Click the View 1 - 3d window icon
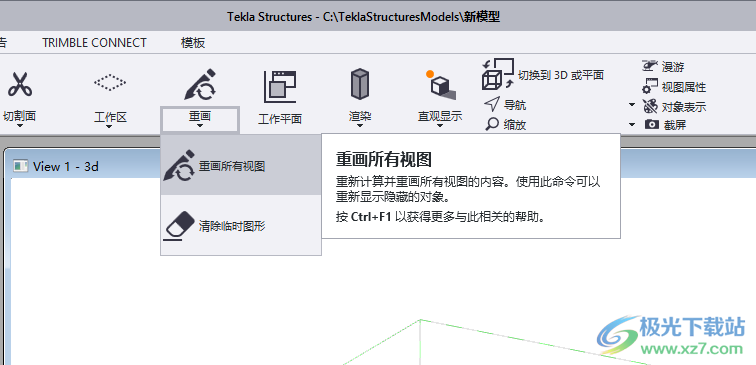 (20, 166)
